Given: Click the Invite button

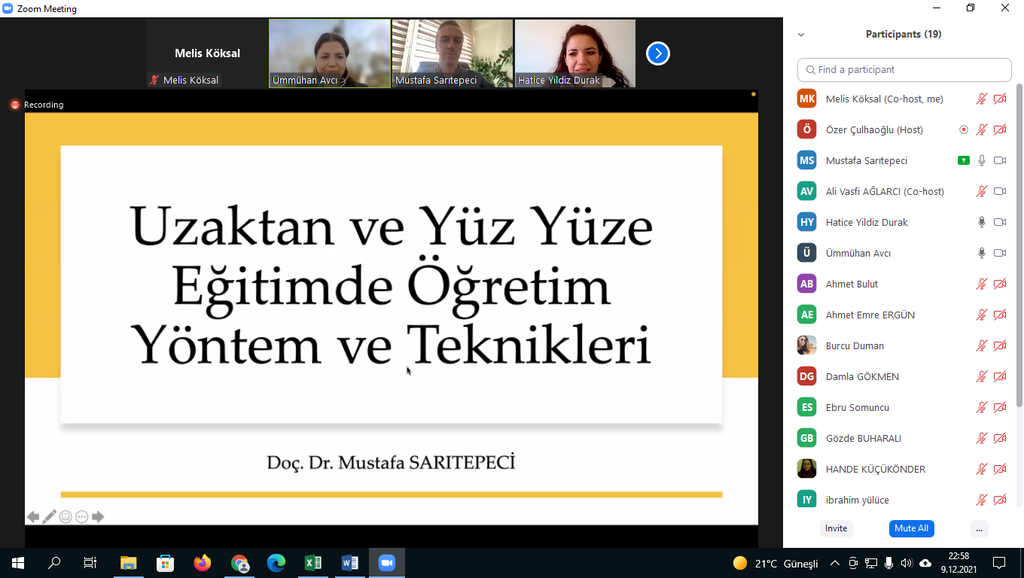Looking at the screenshot, I should pos(836,529).
